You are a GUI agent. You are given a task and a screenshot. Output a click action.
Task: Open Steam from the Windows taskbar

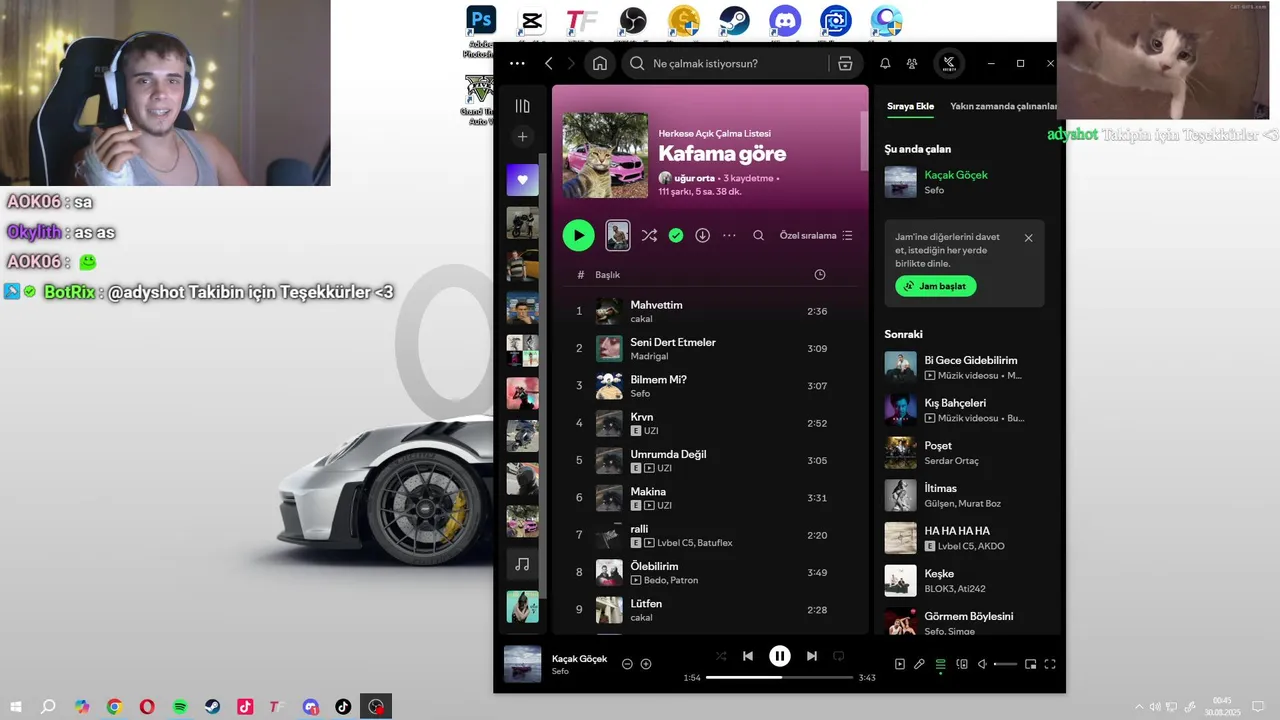click(213, 706)
